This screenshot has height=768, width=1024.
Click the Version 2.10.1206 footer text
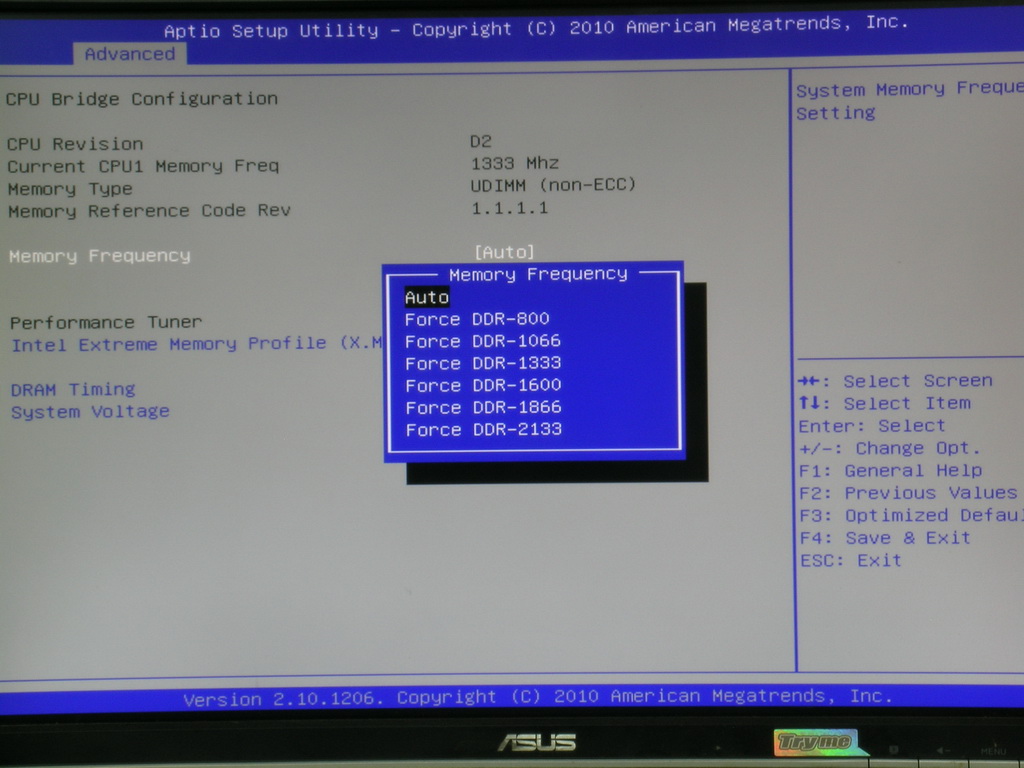tap(537, 697)
